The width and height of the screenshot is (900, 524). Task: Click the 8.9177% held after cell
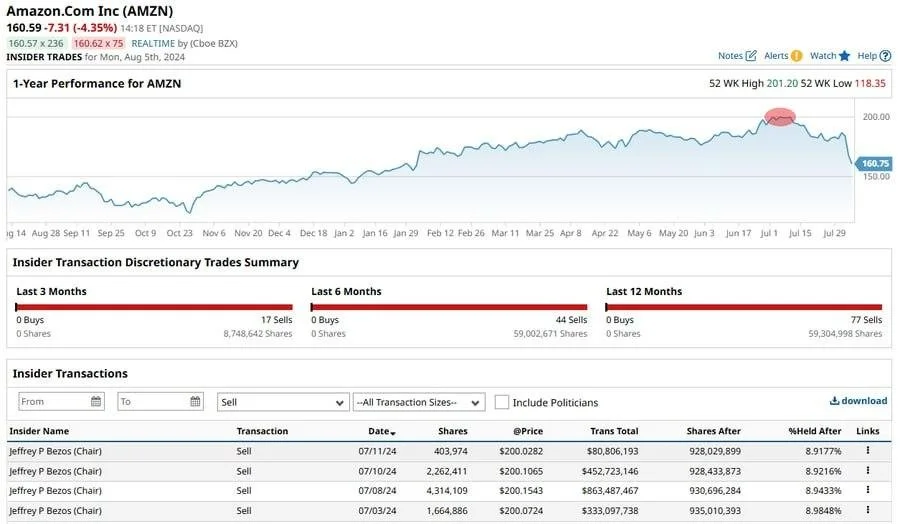tap(823, 451)
